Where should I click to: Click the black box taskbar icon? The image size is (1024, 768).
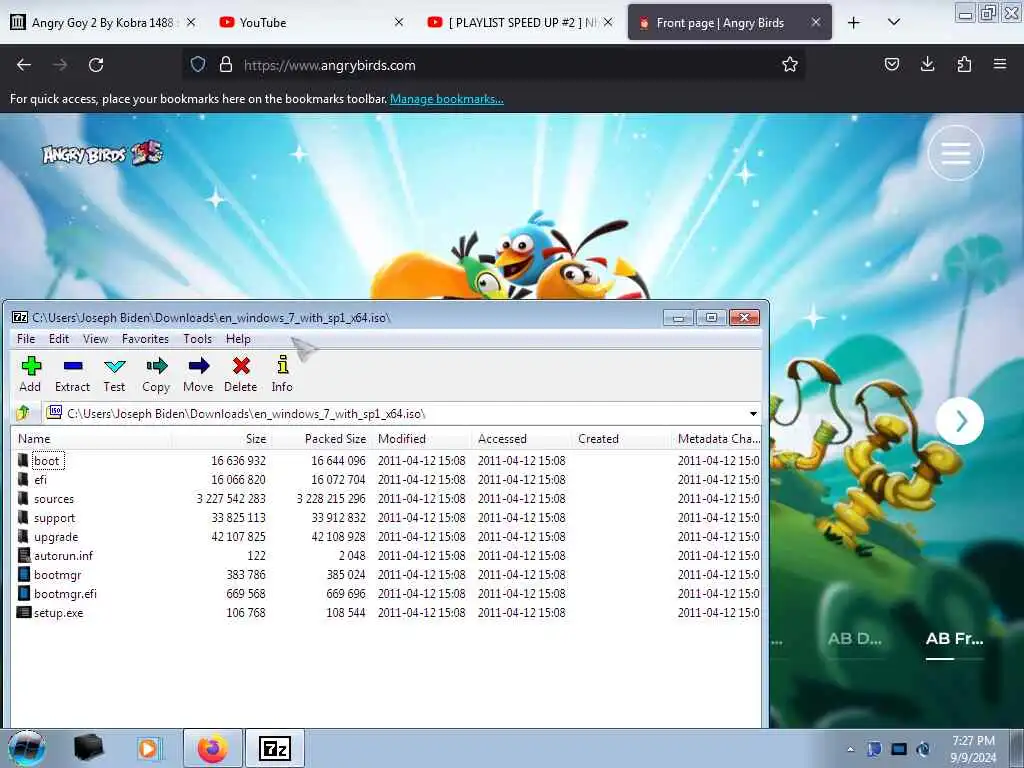coord(88,748)
